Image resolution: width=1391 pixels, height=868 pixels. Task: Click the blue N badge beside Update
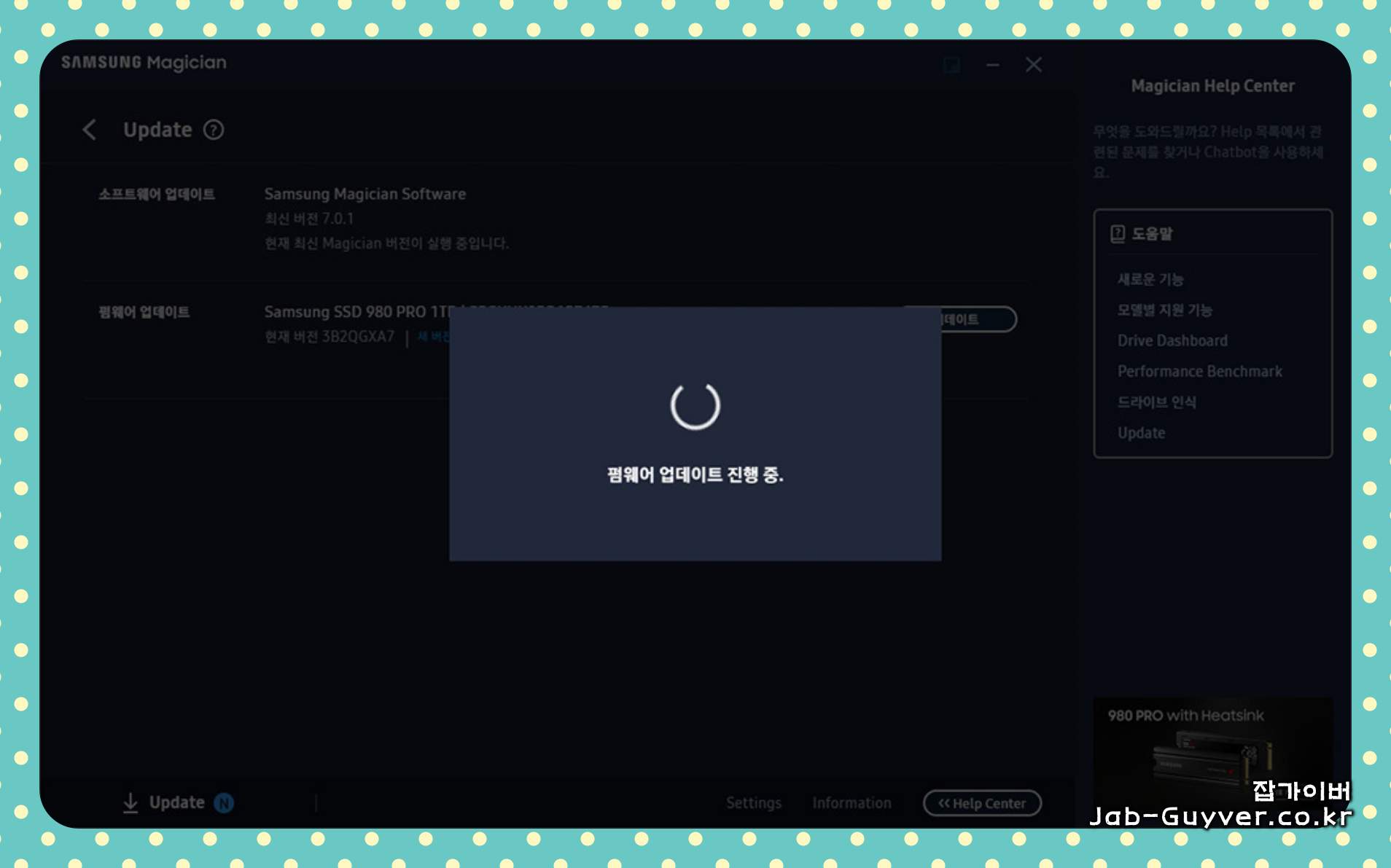224,802
